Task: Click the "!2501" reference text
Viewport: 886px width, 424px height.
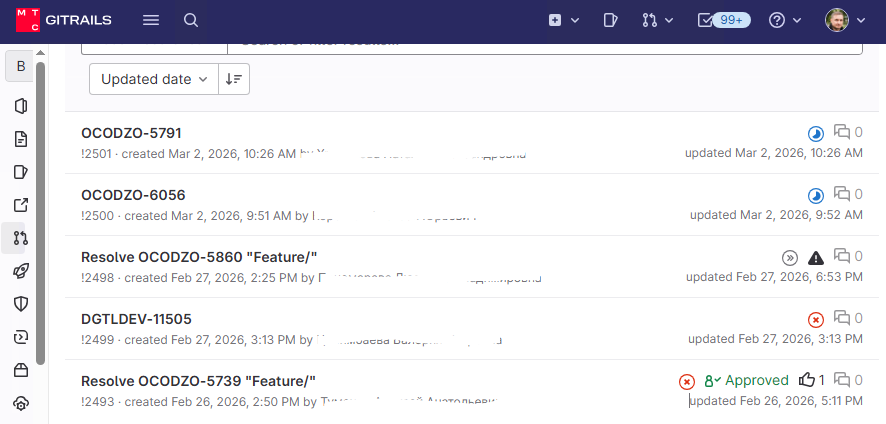Action: pyautogui.click(x=97, y=153)
